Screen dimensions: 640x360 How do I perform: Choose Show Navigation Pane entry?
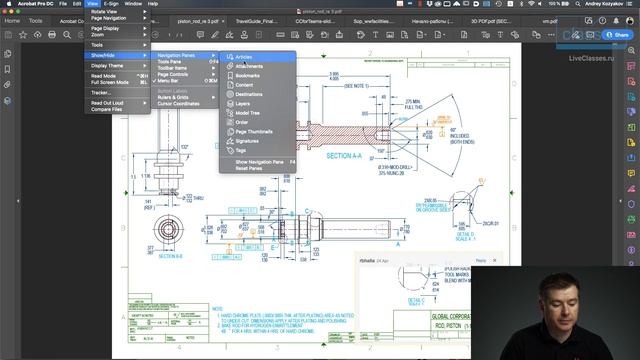click(257, 162)
